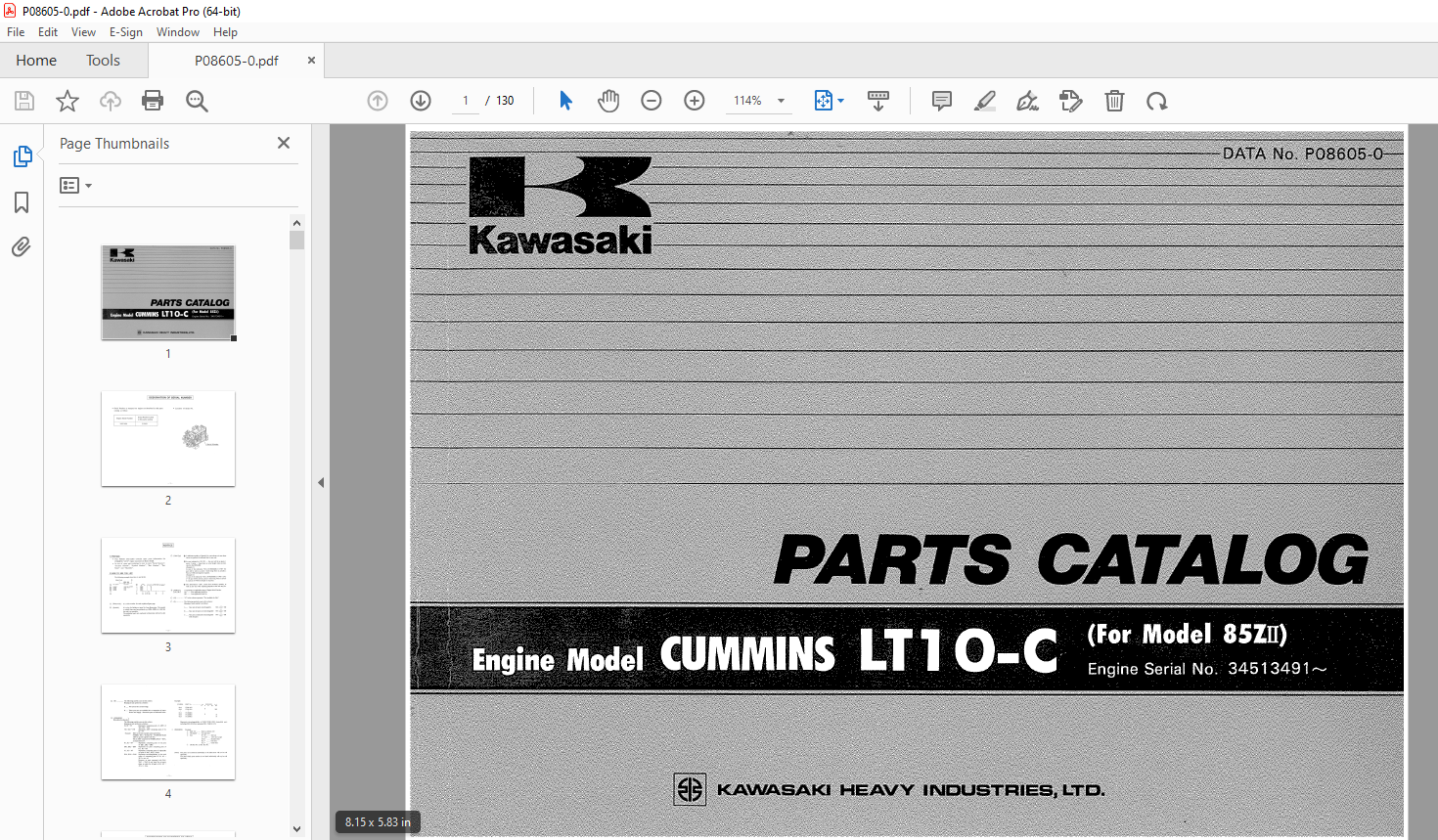Image resolution: width=1438 pixels, height=840 pixels.
Task: Switch to the Home tab
Action: 36,61
